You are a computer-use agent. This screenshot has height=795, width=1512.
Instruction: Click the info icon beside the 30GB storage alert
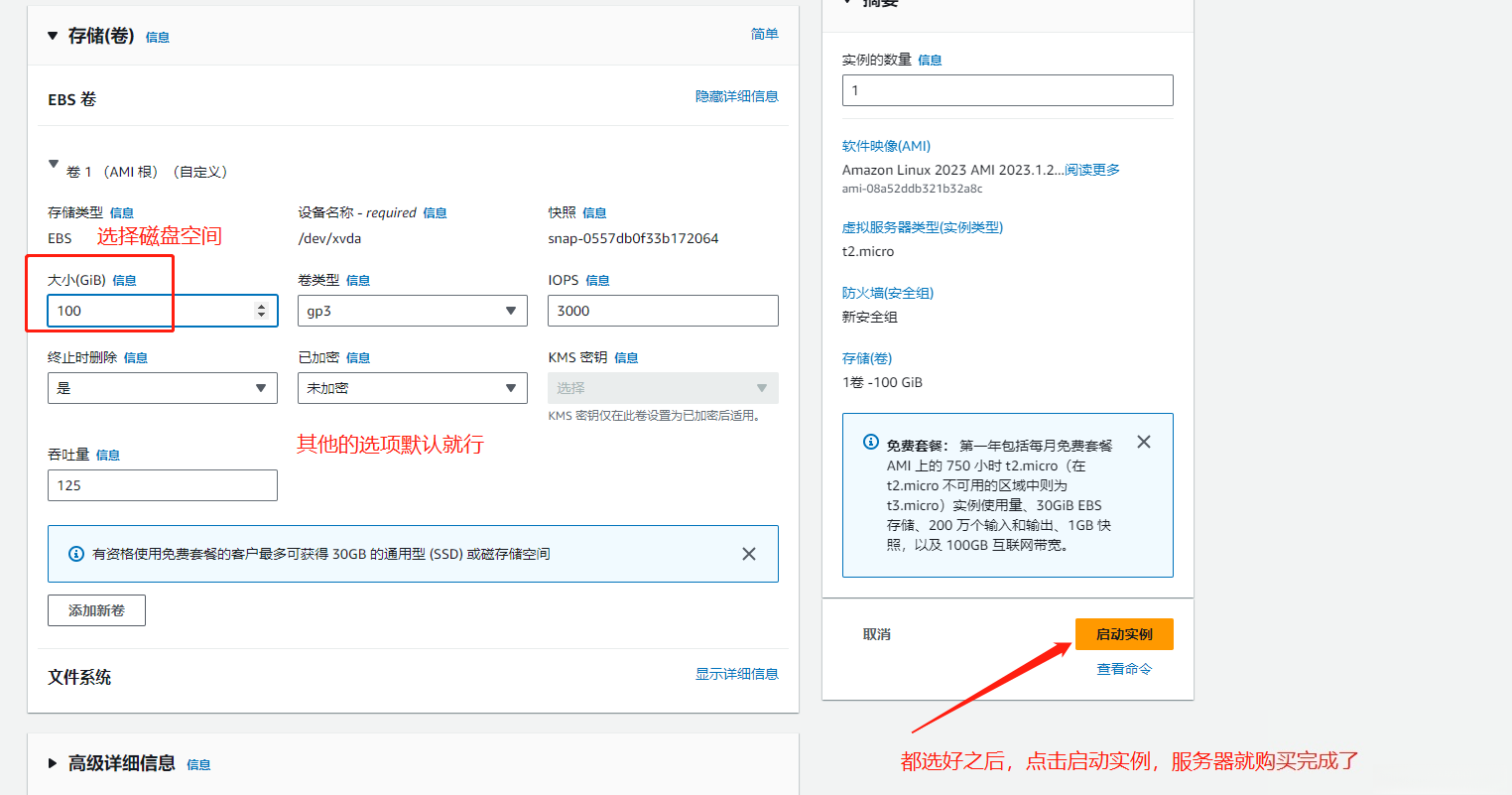pos(76,553)
